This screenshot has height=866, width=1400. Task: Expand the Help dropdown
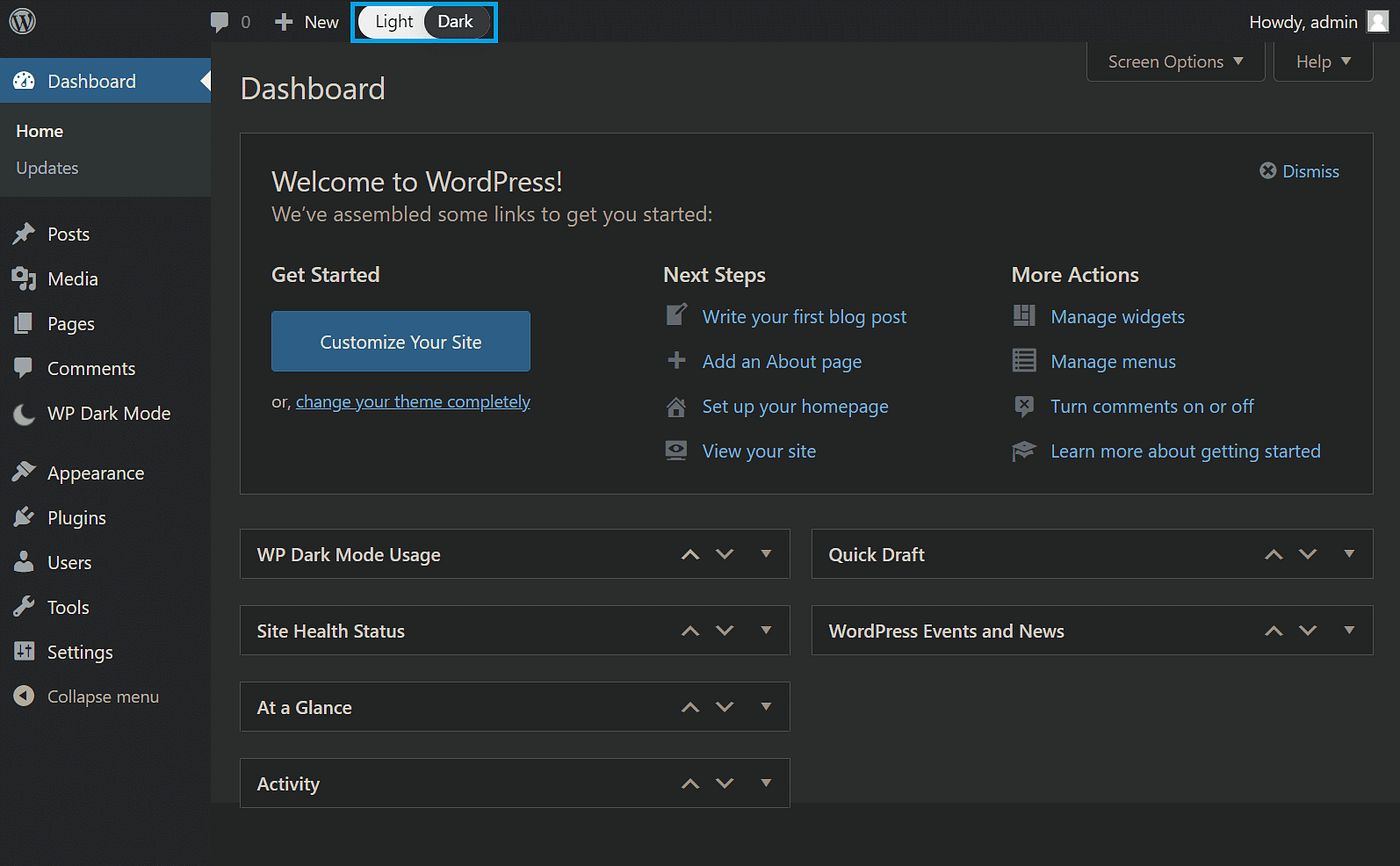coord(1322,61)
